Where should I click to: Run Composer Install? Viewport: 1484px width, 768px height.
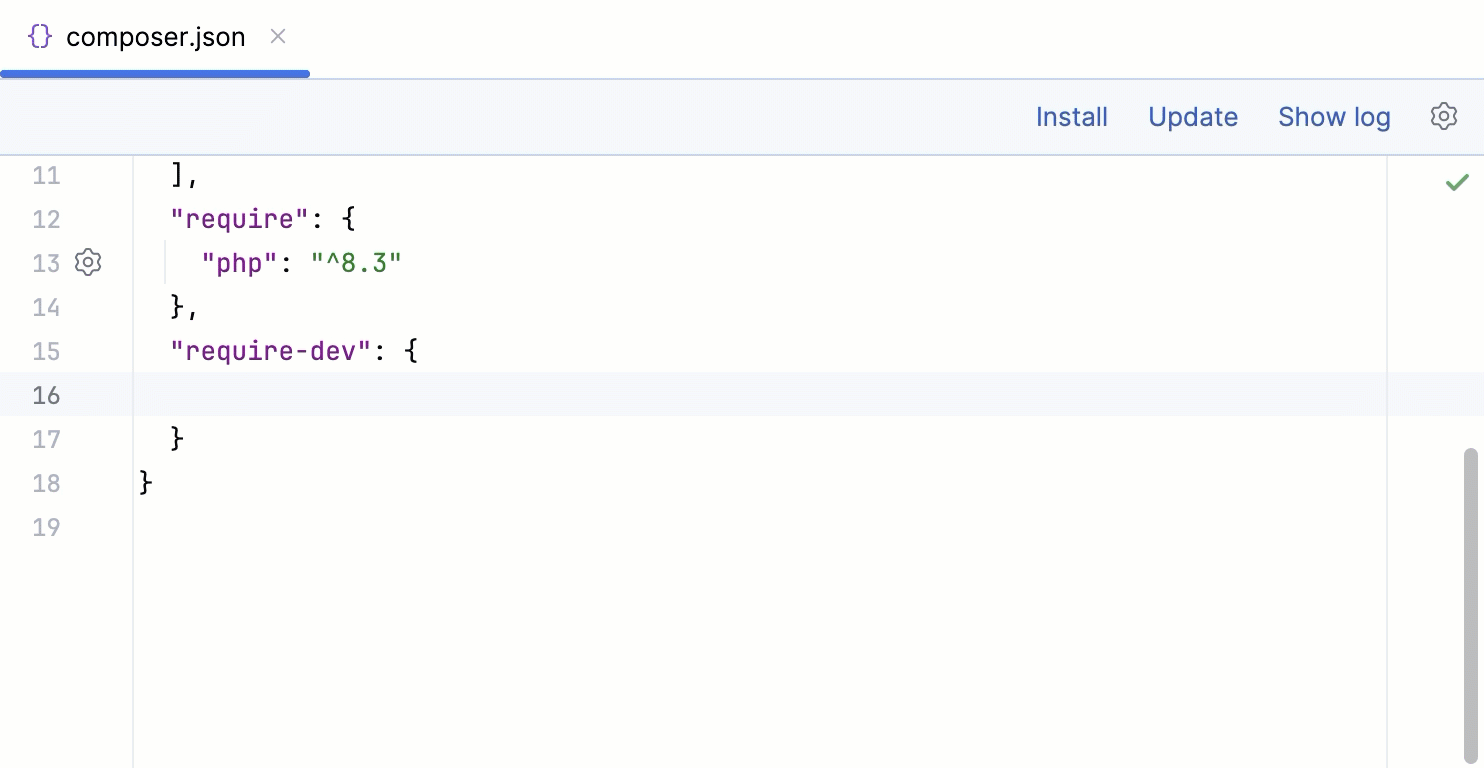pyautogui.click(x=1071, y=116)
